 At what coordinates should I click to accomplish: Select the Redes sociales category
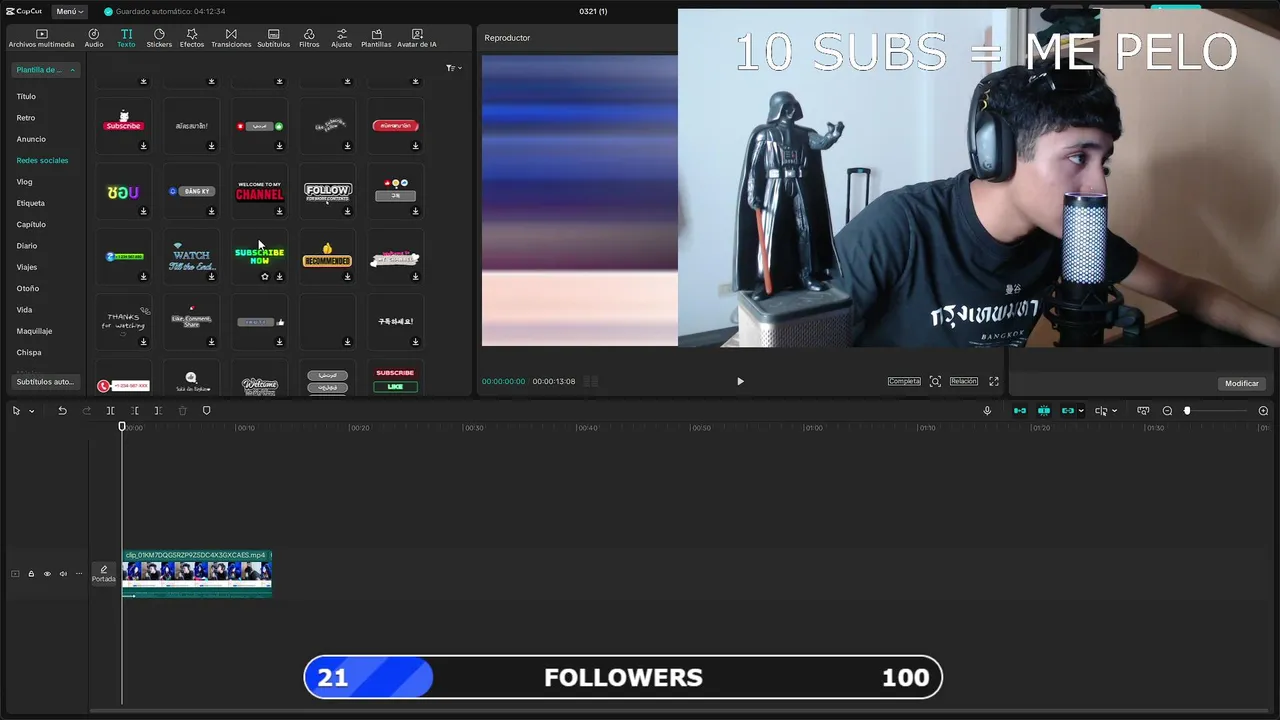42,160
